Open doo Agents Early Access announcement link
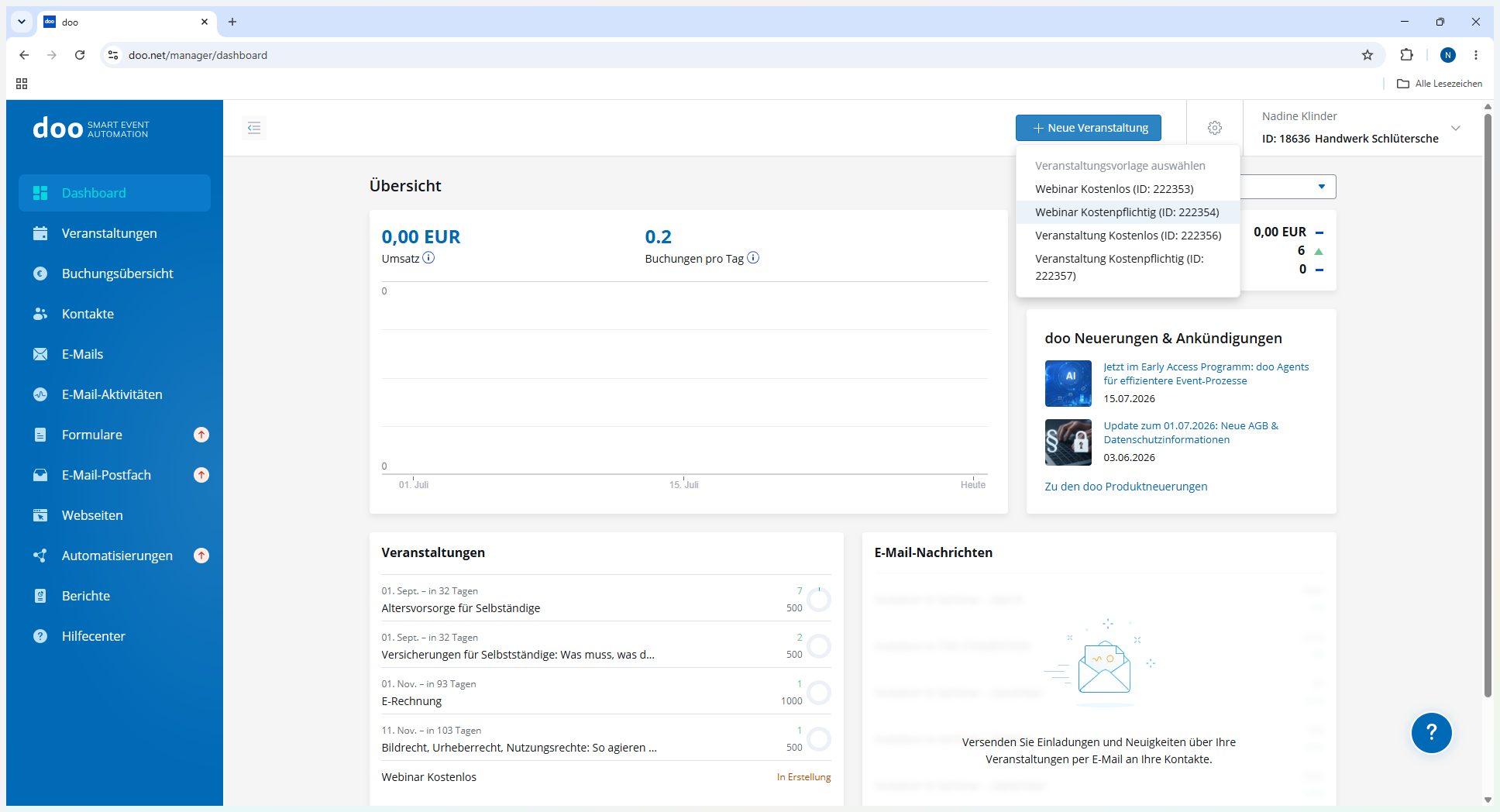The width and height of the screenshot is (1500, 812). click(1206, 373)
